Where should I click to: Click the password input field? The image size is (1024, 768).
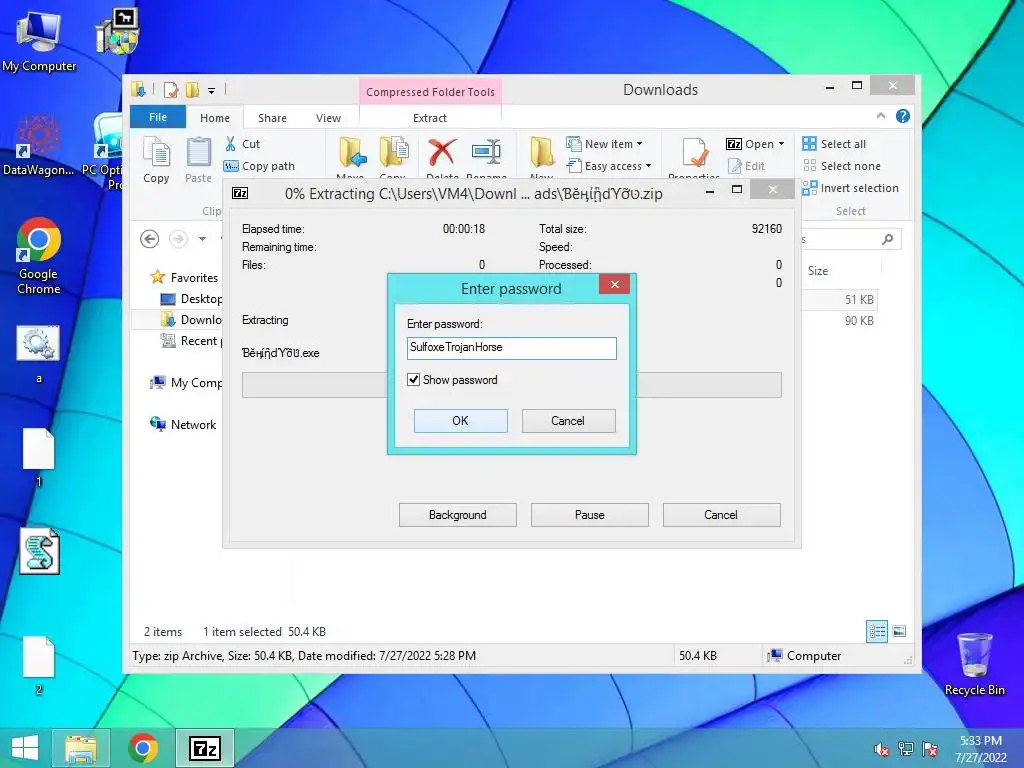coord(511,347)
